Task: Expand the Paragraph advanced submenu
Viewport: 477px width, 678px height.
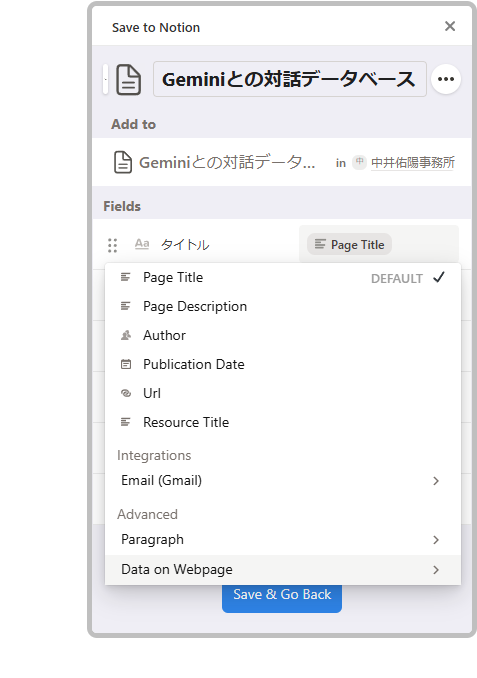Action: click(x=283, y=540)
